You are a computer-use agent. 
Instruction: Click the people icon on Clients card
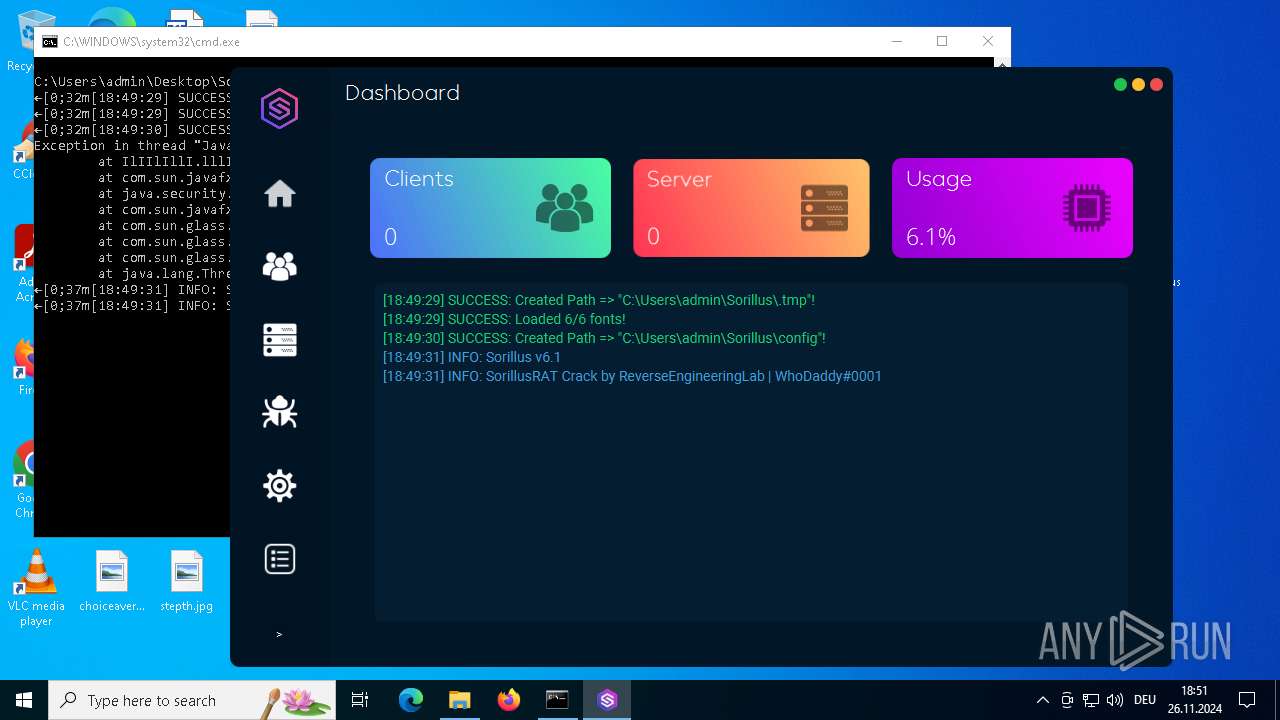(x=564, y=208)
